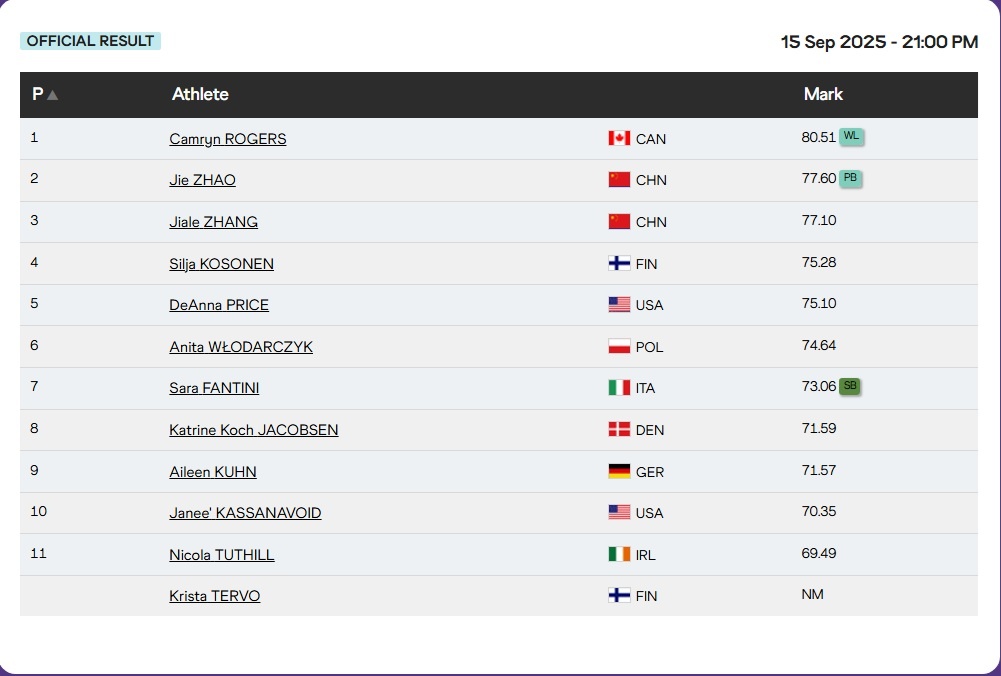Open Jie ZHAO athlete profile link
Image resolution: width=1001 pixels, height=676 pixels.
click(202, 181)
